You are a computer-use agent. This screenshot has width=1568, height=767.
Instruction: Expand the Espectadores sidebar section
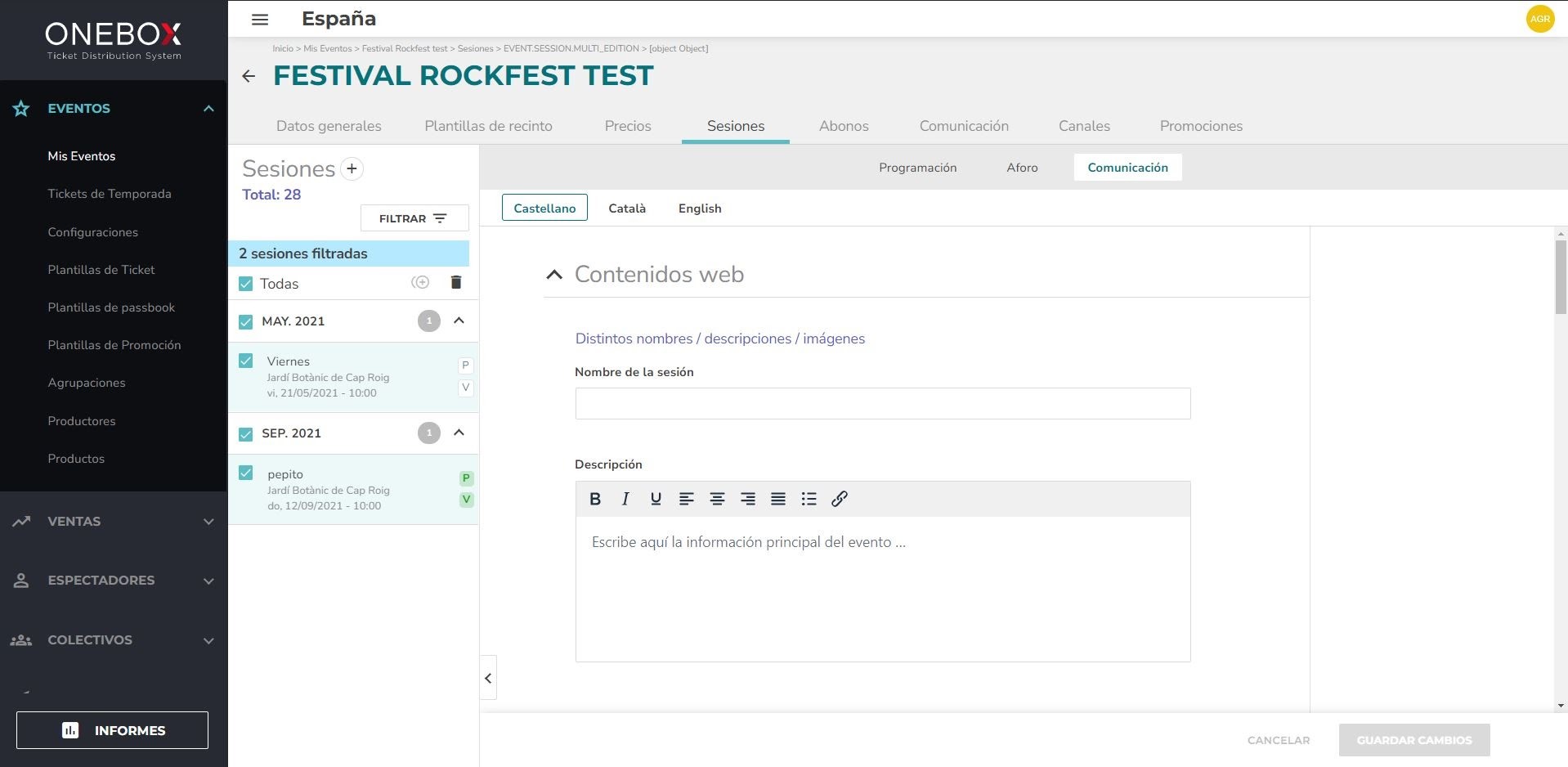(208, 581)
